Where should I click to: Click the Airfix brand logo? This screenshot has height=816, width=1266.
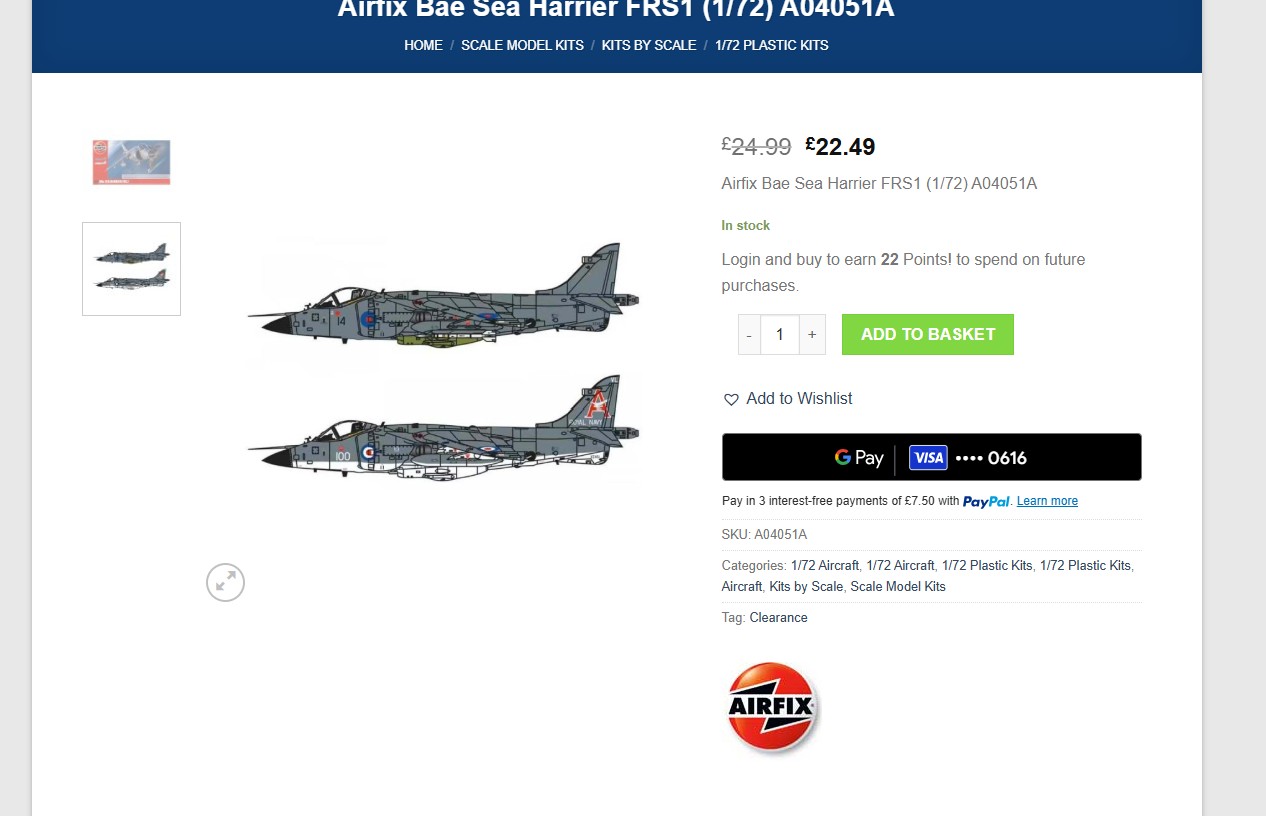pyautogui.click(x=772, y=706)
